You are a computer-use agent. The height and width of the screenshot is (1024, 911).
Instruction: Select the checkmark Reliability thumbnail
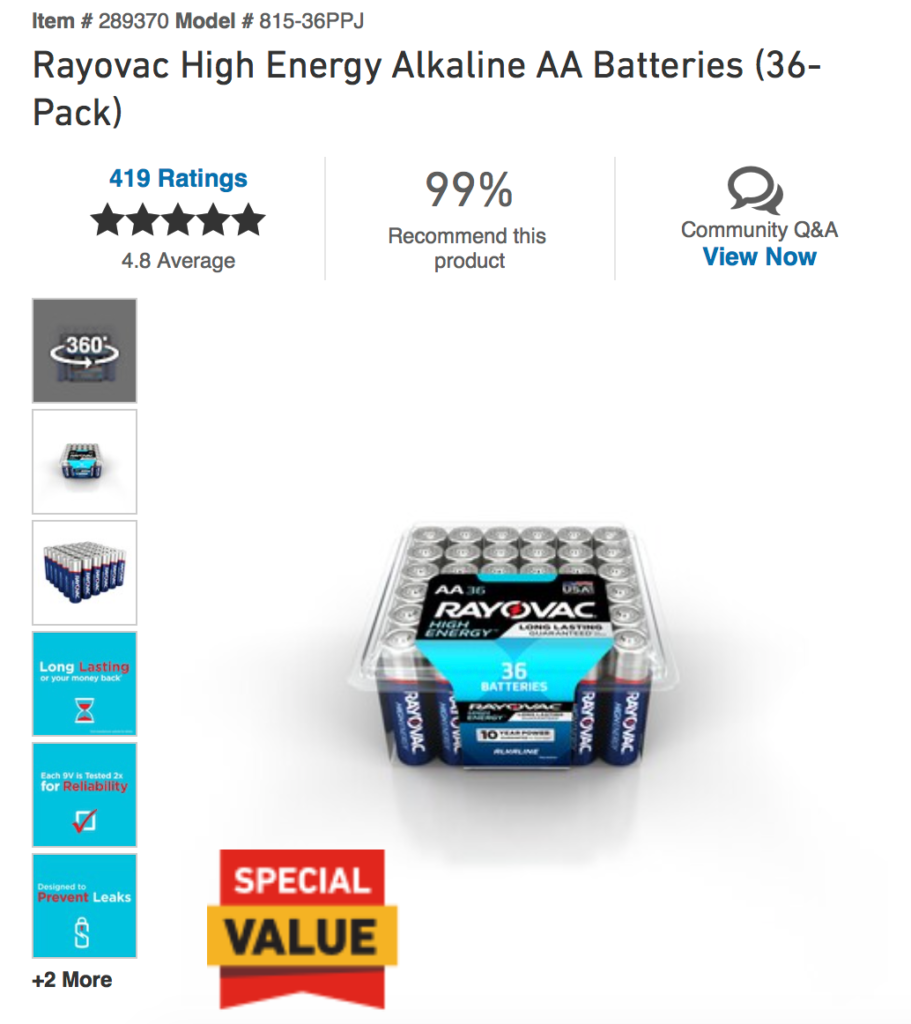pyautogui.click(x=84, y=795)
